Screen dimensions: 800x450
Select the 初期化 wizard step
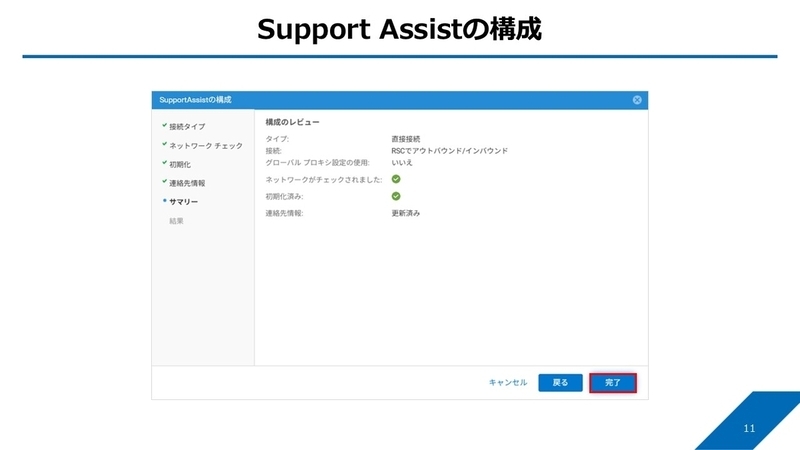(180, 164)
